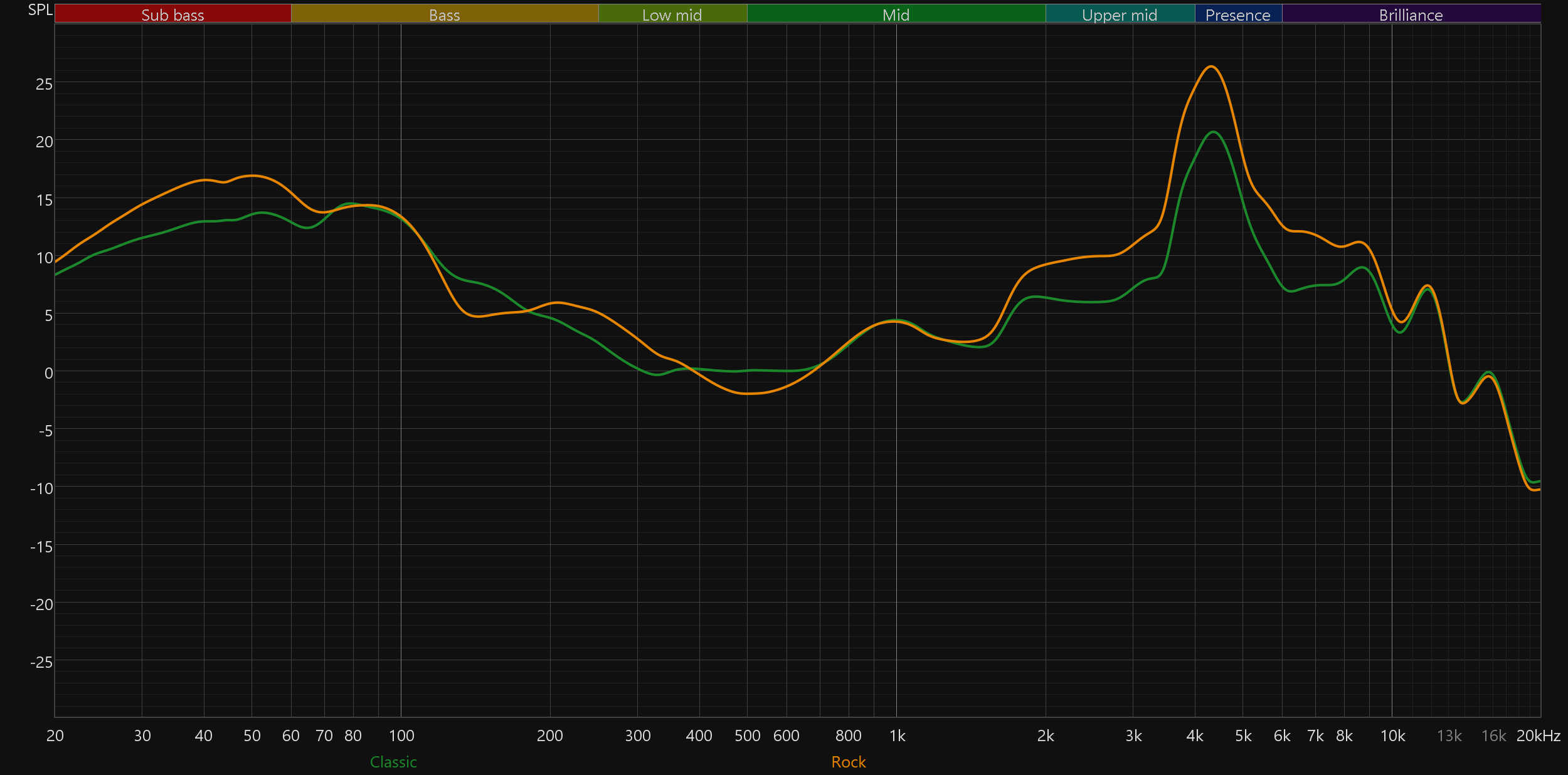
Task: Select the Mid frequency band header
Action: tap(896, 14)
